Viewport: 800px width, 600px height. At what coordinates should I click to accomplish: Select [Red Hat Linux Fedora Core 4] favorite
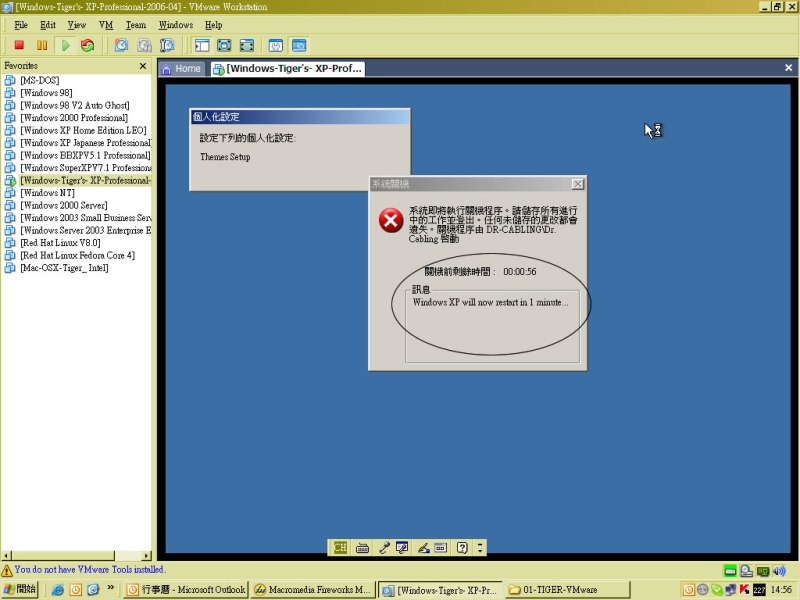pyautogui.click(x=78, y=255)
